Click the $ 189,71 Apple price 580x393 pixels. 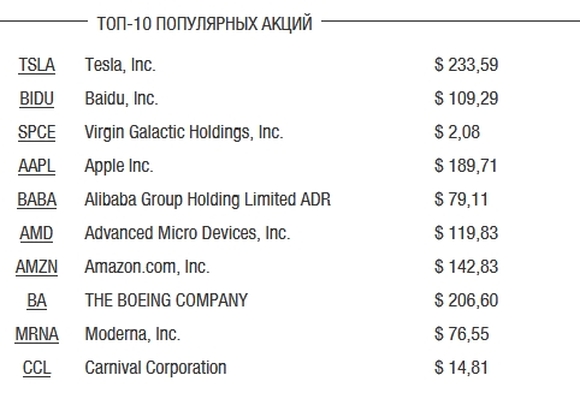pyautogui.click(x=466, y=166)
